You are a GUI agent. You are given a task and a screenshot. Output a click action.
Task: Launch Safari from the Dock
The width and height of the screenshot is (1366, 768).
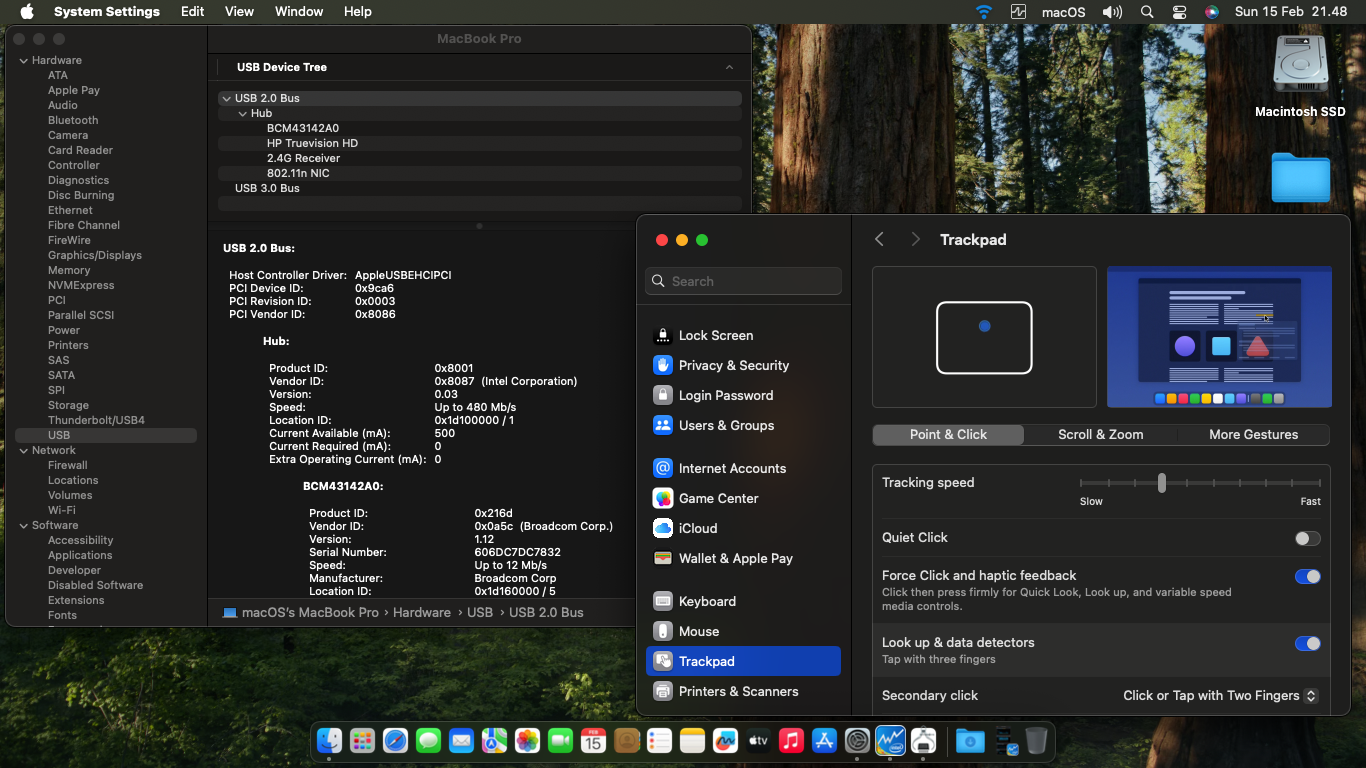(395, 740)
